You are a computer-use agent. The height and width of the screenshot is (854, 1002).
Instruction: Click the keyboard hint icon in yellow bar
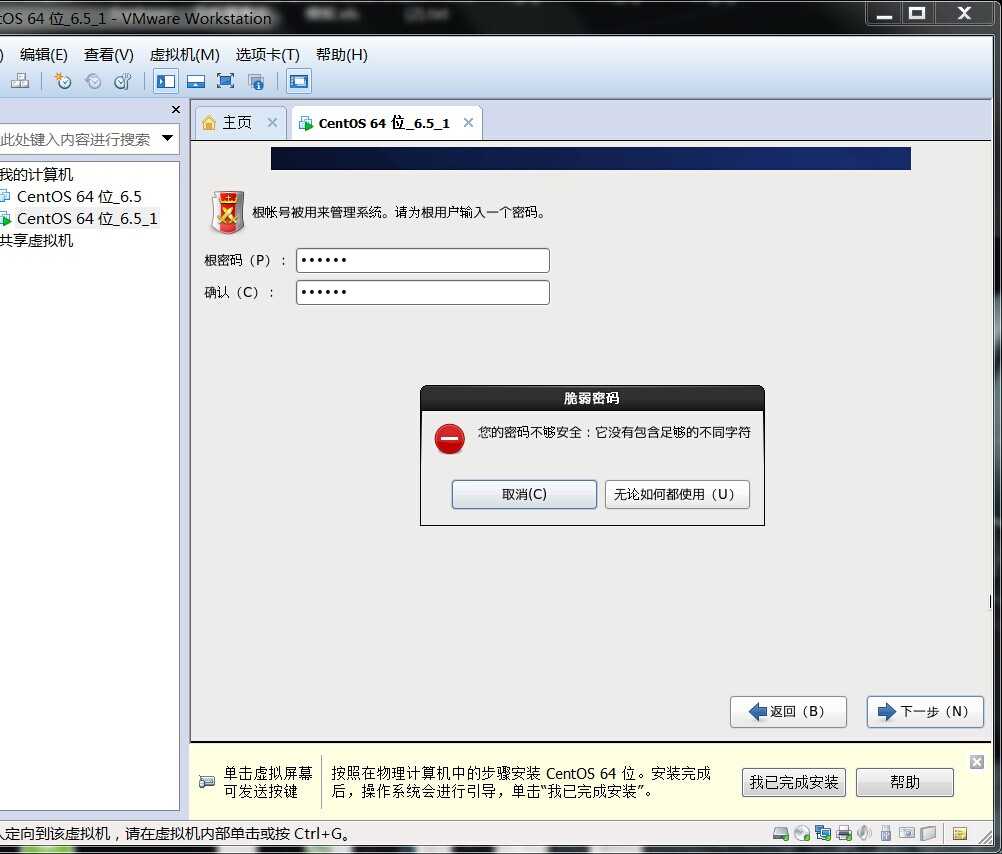(x=206, y=781)
